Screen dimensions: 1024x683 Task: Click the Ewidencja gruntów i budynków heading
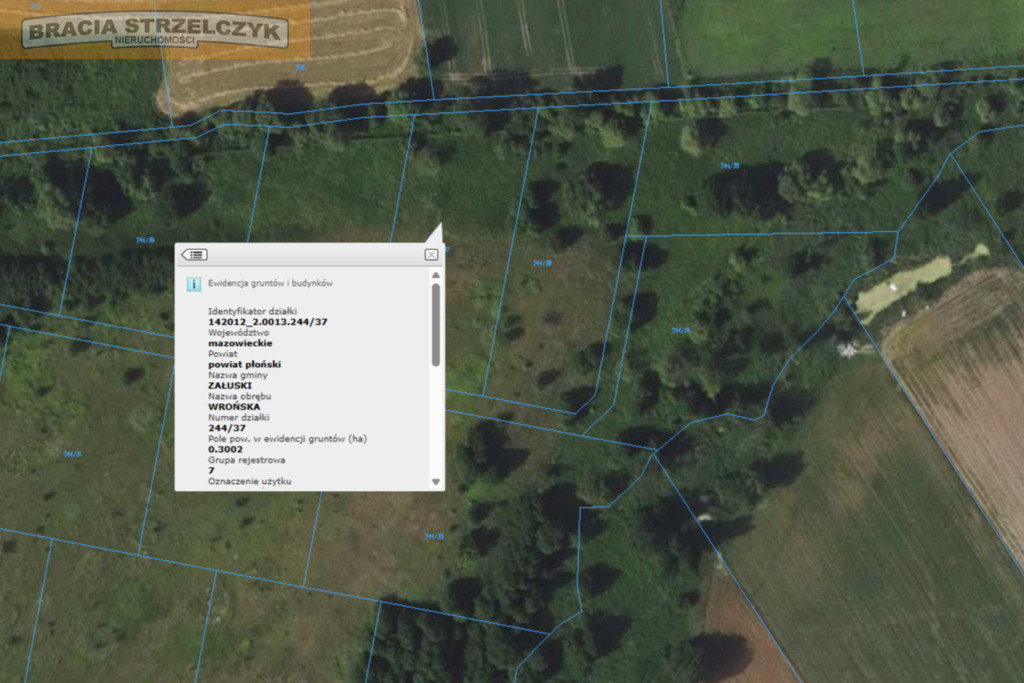[270, 283]
